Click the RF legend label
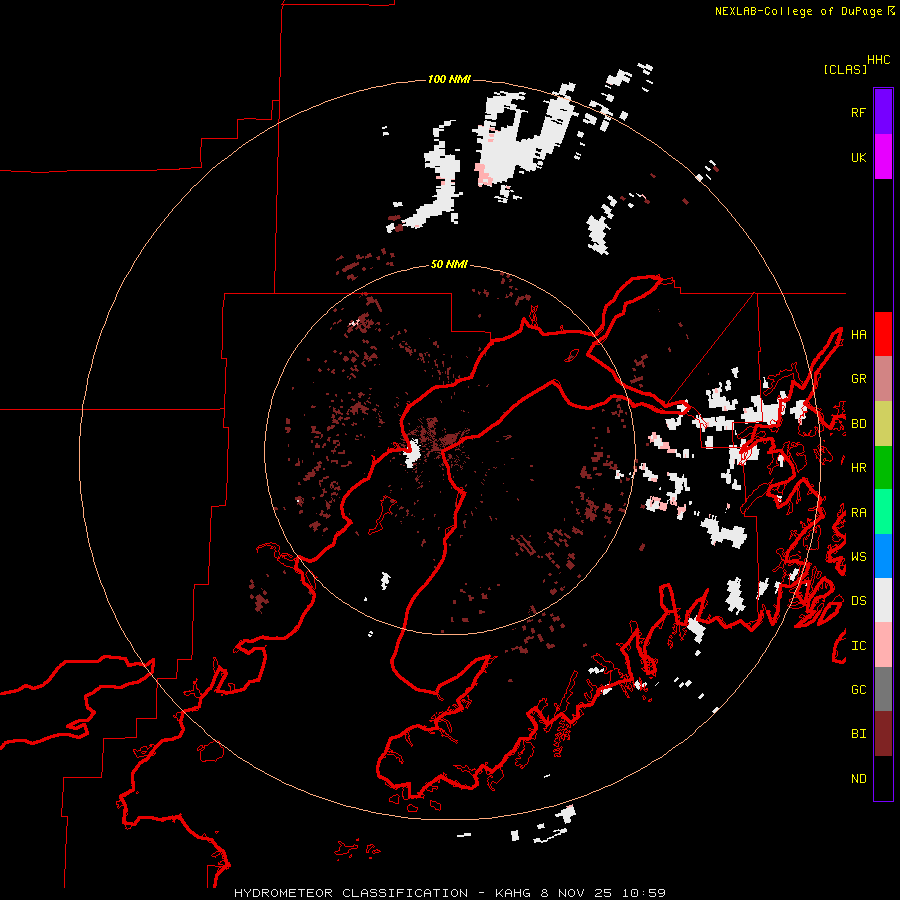The width and height of the screenshot is (900, 900). (858, 112)
